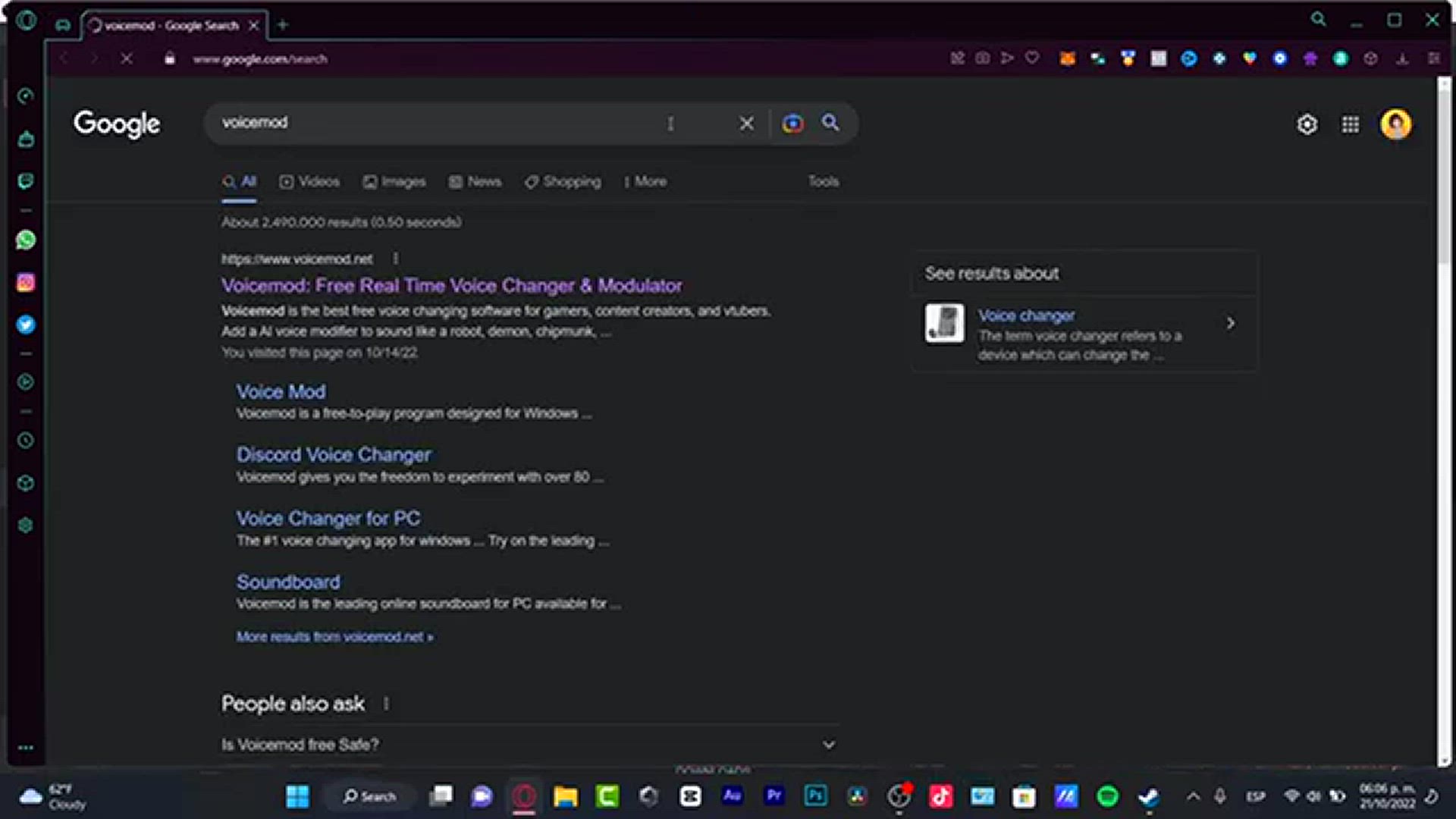Open the Discord Voice Changer sitelink
Viewport: 1456px width, 819px height.
point(334,455)
